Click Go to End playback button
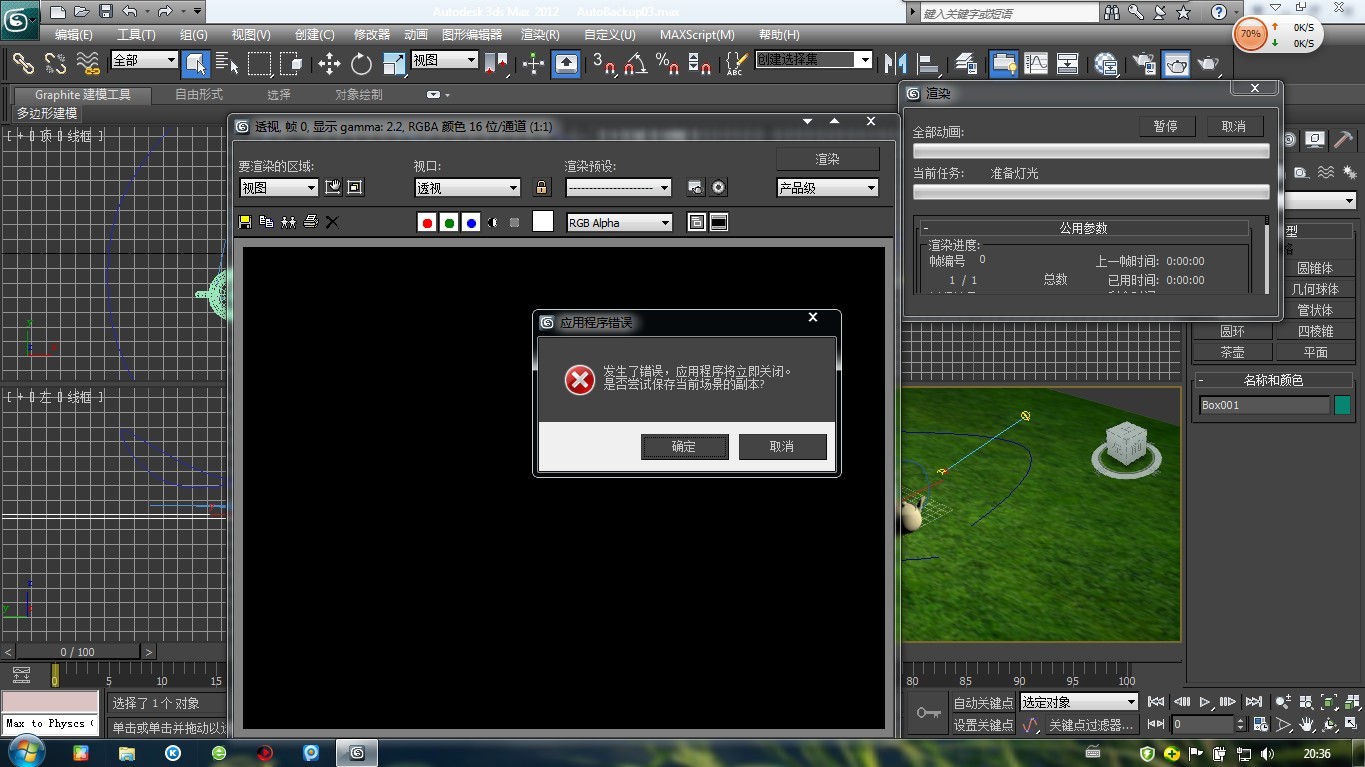1365x767 pixels. [x=1254, y=702]
